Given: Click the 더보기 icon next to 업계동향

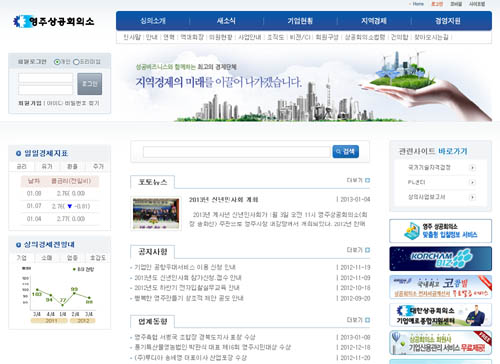Looking at the screenshot, I should click(x=367, y=320).
